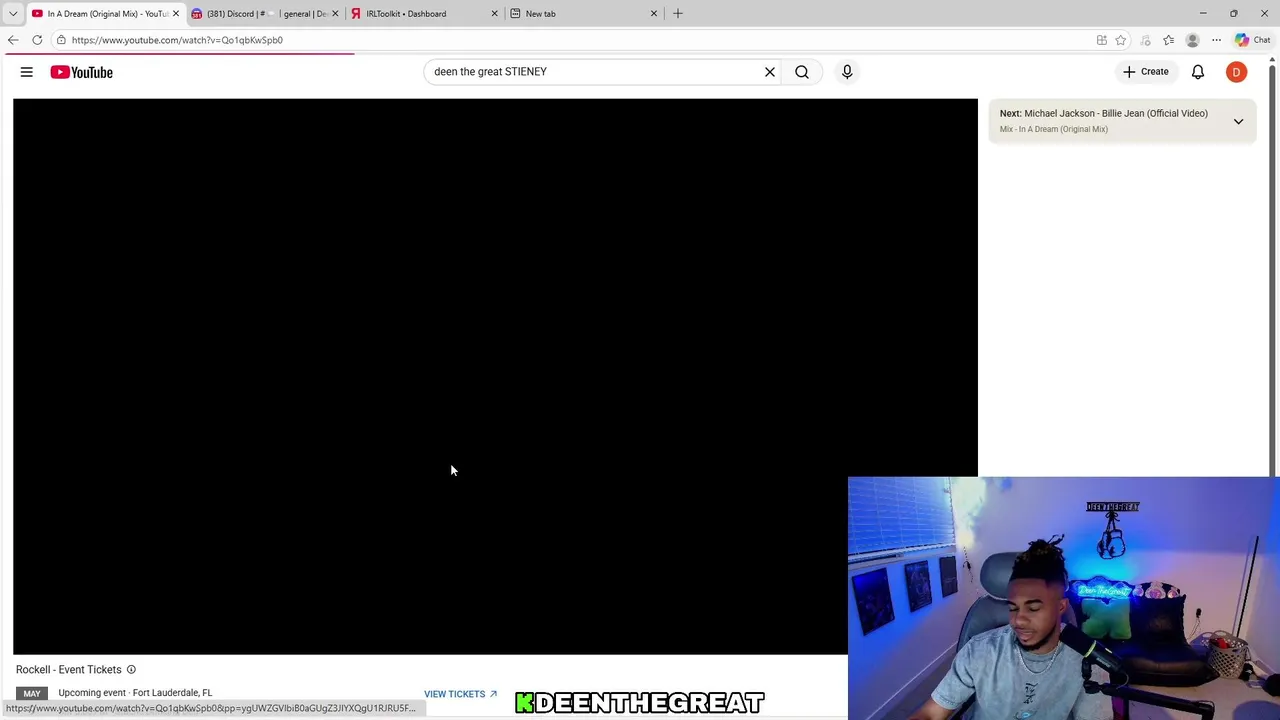Viewport: 1280px width, 720px height.
Task: Open the Create menu
Action: pyautogui.click(x=1146, y=72)
